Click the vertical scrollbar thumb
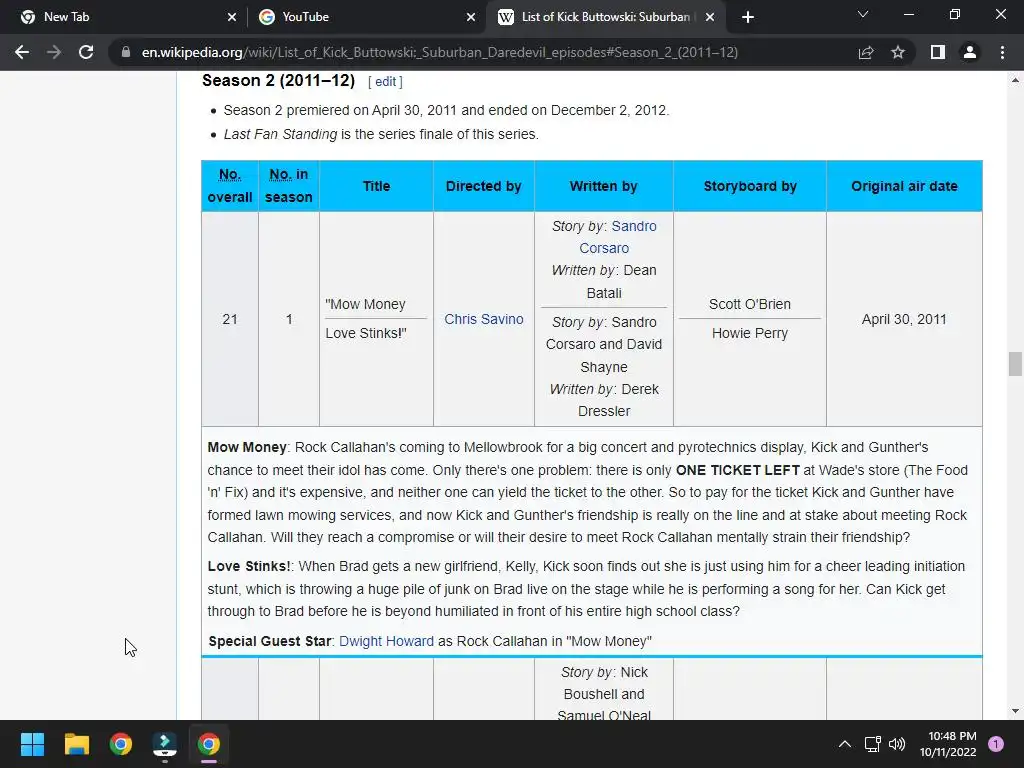This screenshot has height=768, width=1024. 1015,364
